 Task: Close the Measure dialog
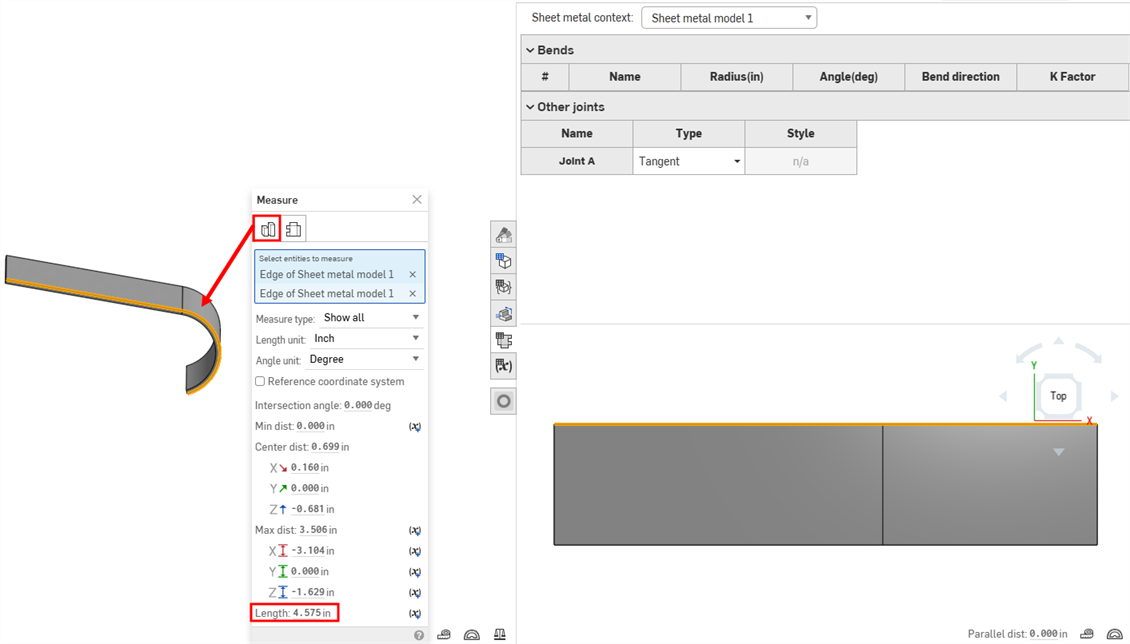click(x=417, y=200)
